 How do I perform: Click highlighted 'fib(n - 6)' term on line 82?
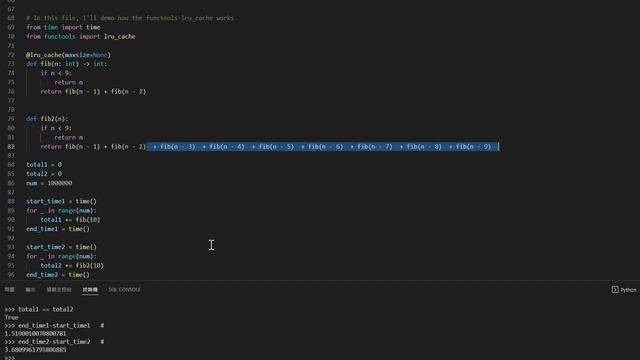point(325,147)
